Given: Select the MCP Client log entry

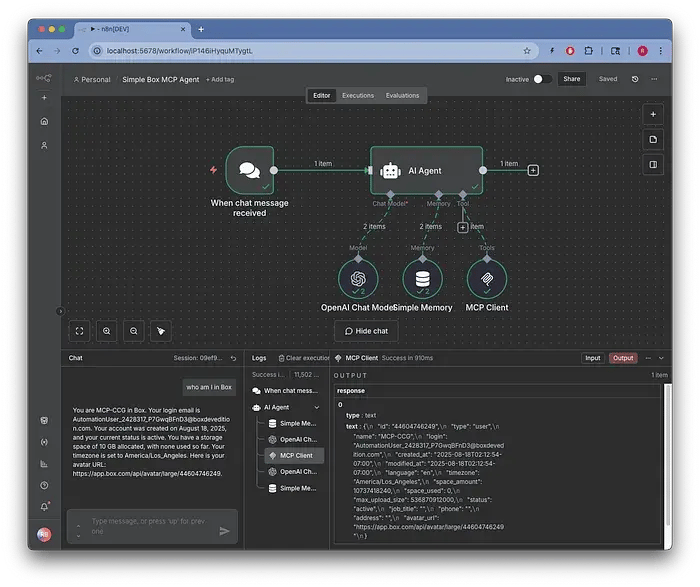Looking at the screenshot, I should 295,455.
